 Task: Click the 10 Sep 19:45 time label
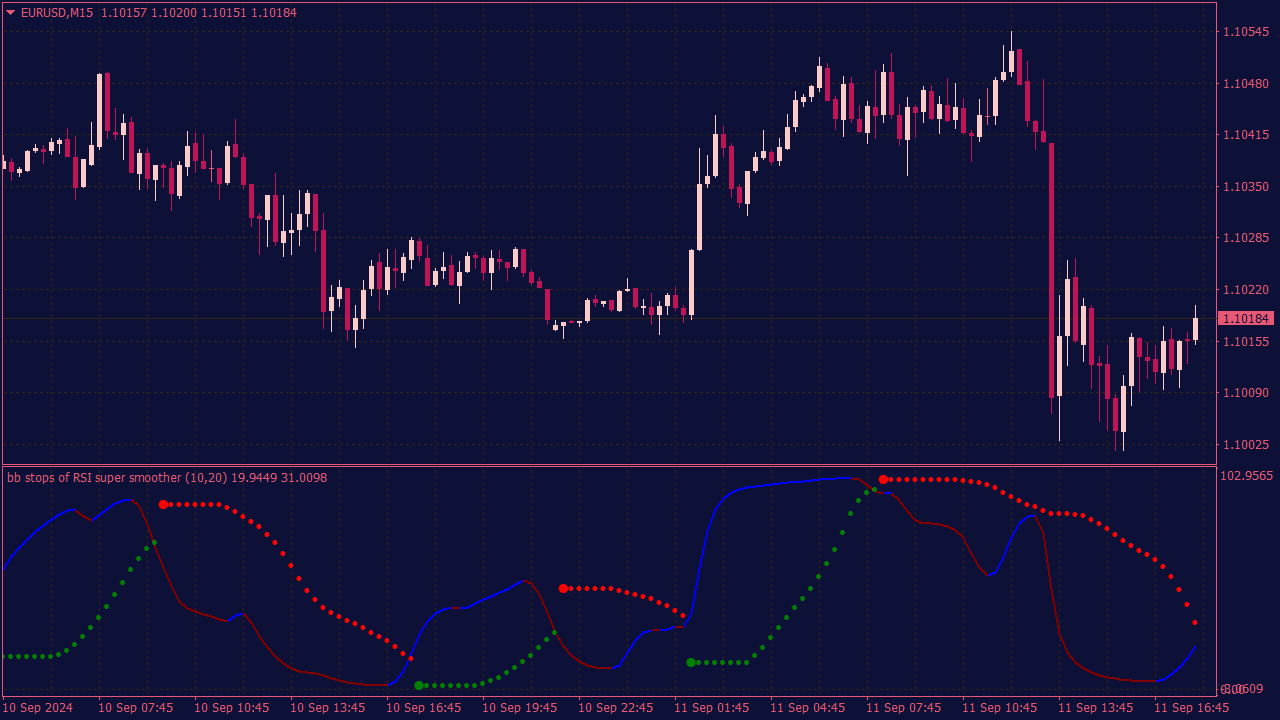520,708
